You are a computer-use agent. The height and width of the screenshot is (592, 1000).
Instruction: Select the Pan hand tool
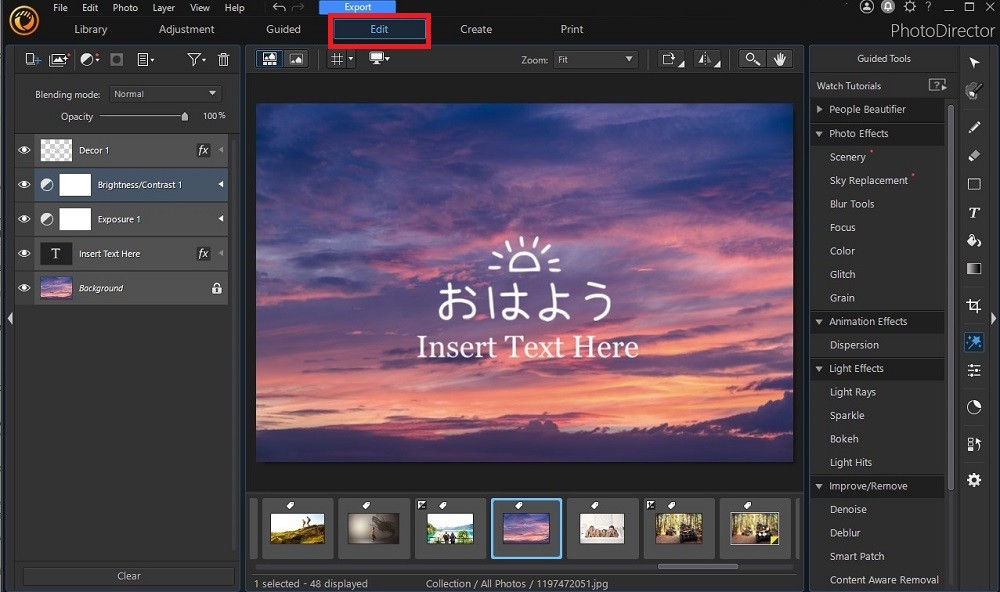click(780, 58)
